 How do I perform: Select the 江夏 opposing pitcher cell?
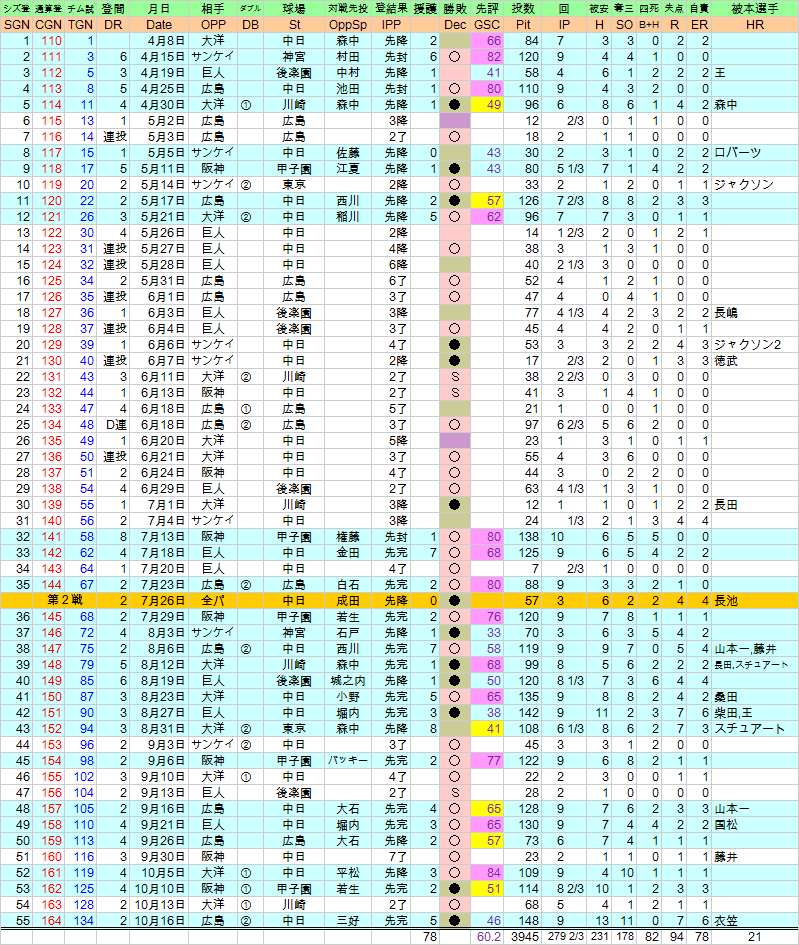(348, 169)
